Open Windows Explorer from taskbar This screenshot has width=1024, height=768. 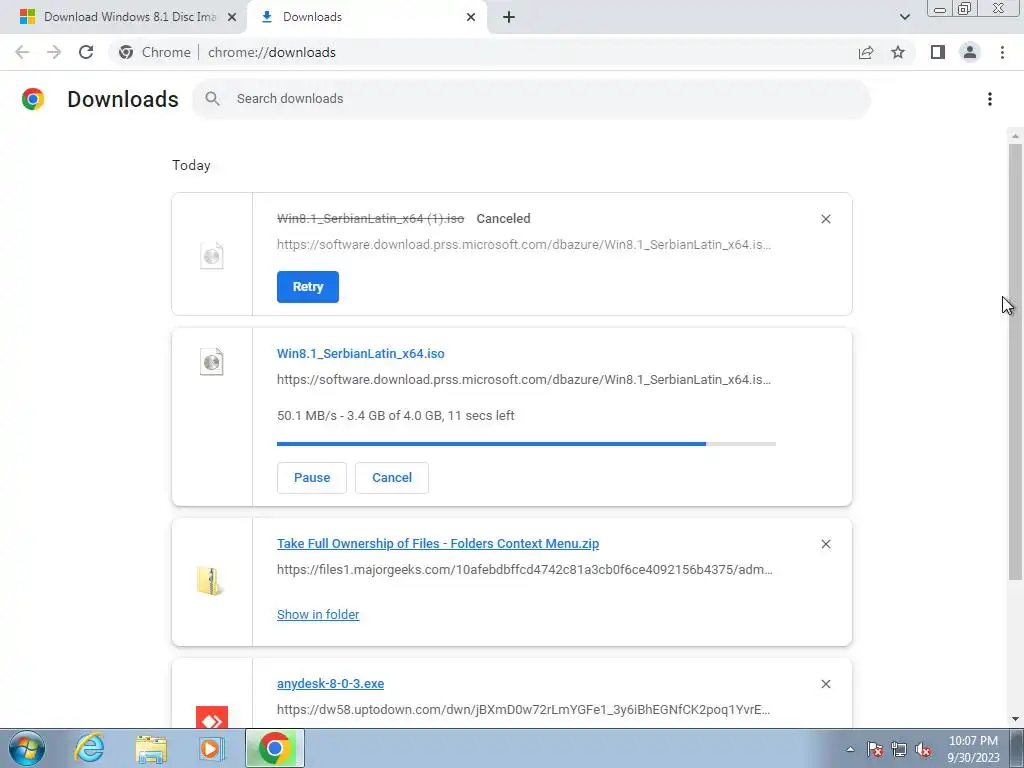click(x=151, y=749)
